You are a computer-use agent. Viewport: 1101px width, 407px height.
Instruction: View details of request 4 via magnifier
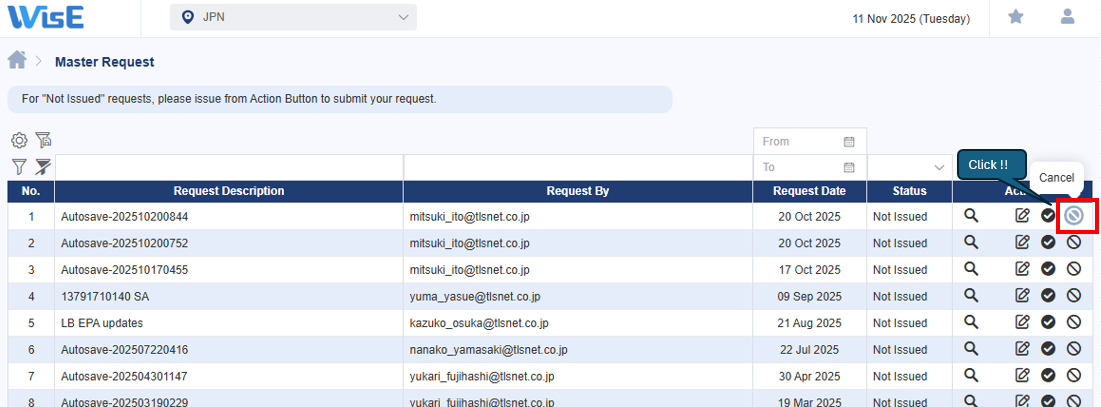[970, 295]
